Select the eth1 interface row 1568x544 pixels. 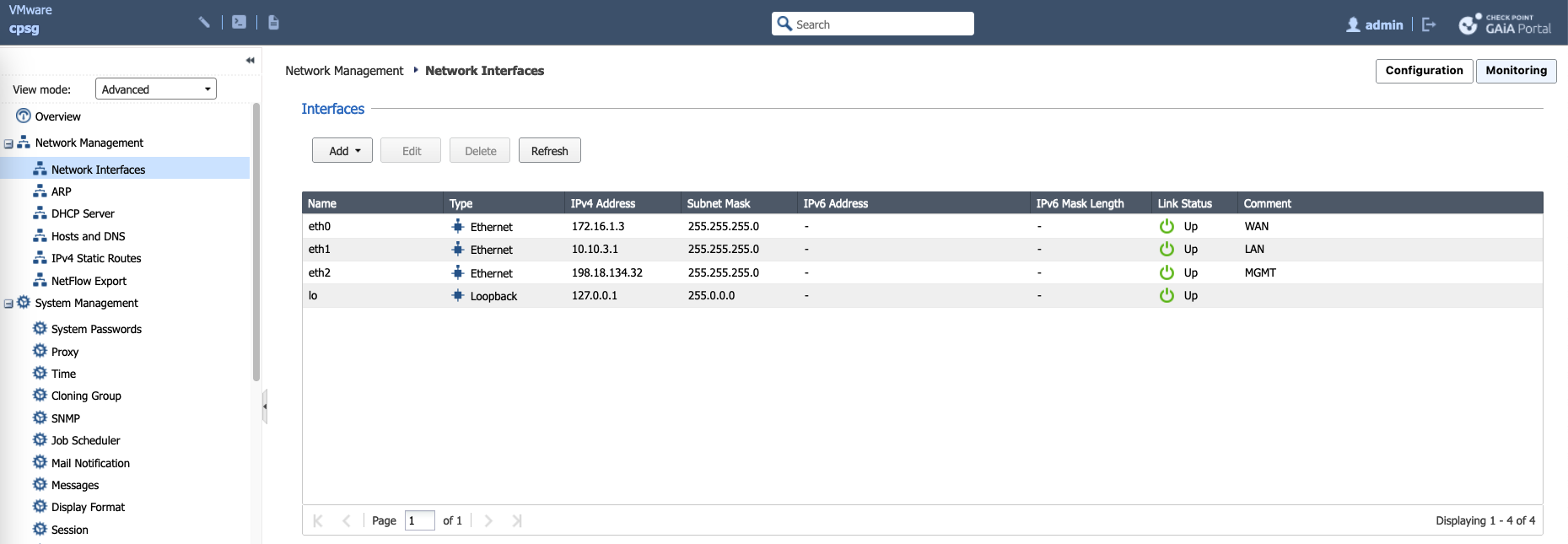point(759,250)
